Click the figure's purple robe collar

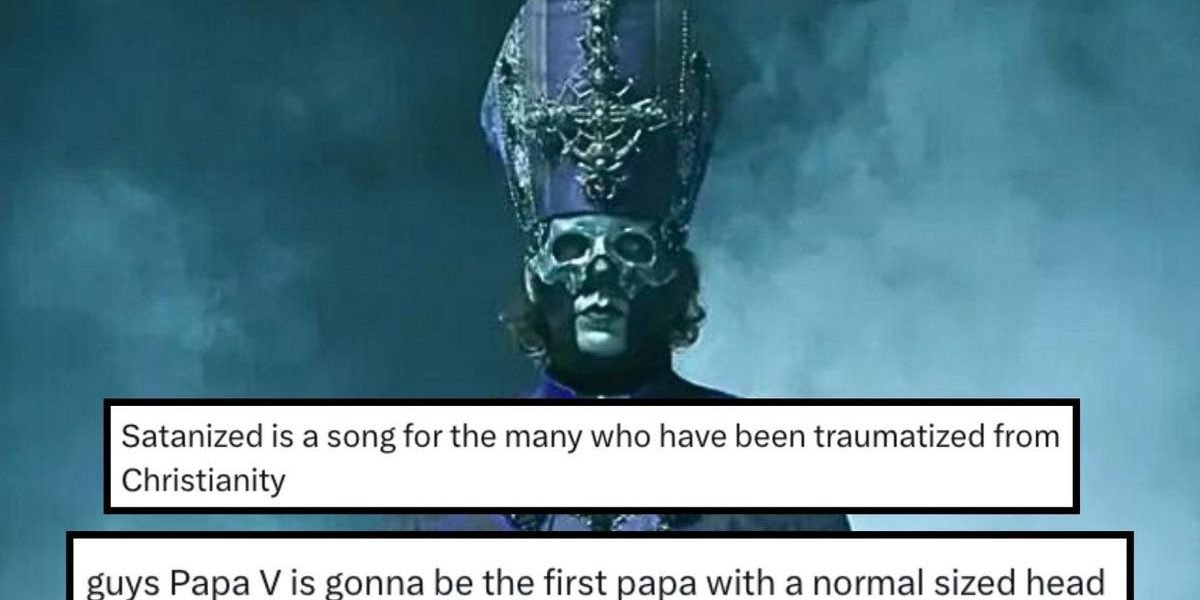pyautogui.click(x=600, y=385)
